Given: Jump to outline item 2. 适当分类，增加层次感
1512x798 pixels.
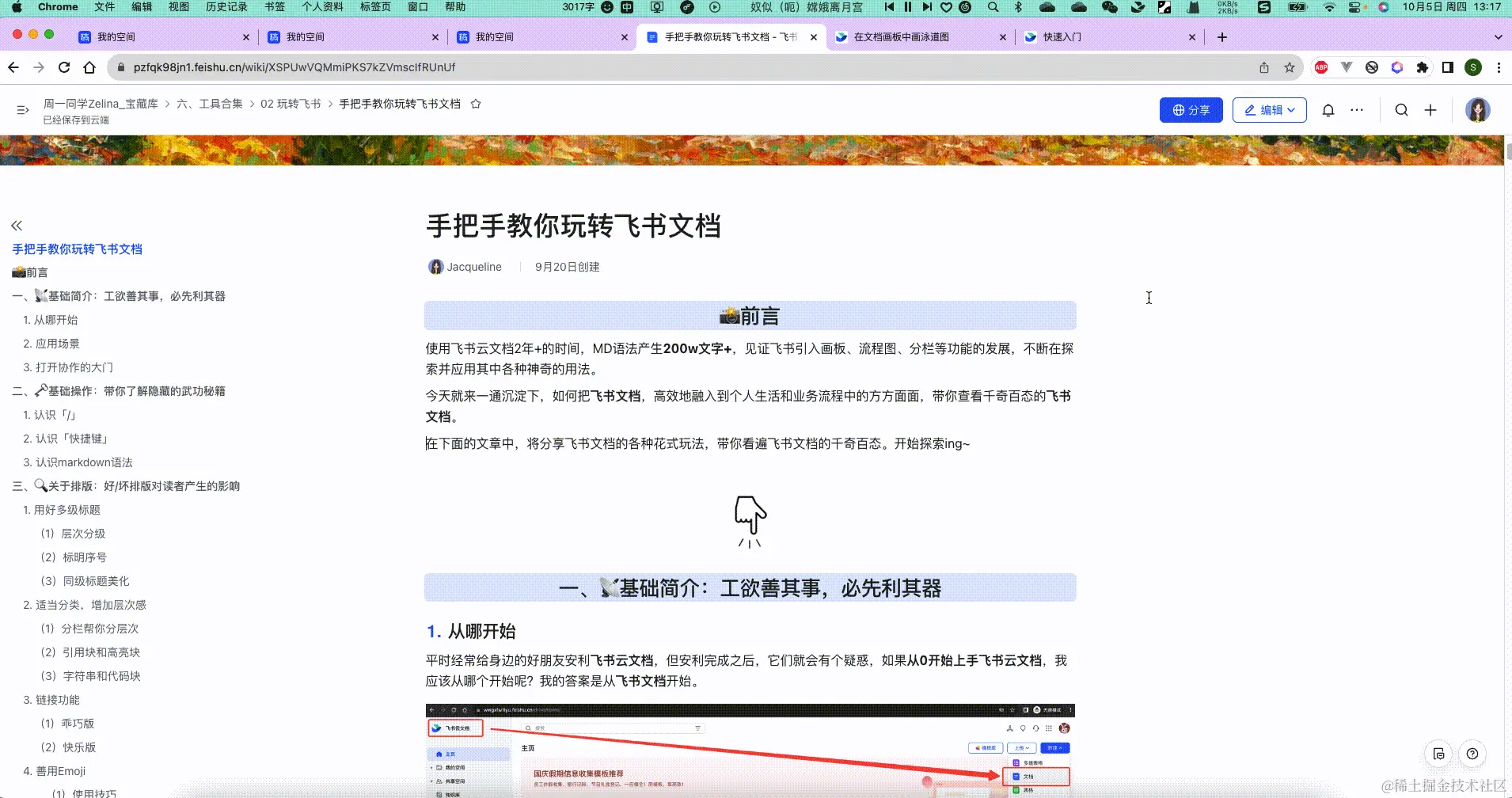Looking at the screenshot, I should pyautogui.click(x=85, y=605).
